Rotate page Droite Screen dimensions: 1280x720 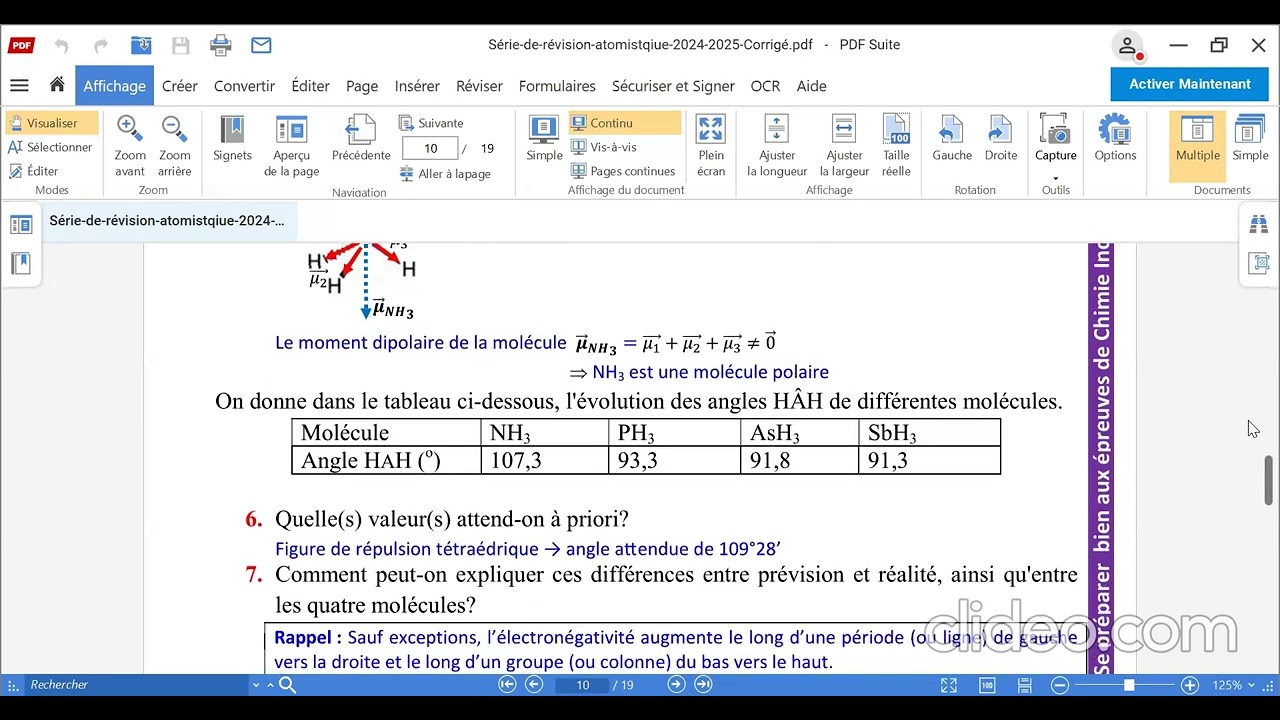[1001, 139]
